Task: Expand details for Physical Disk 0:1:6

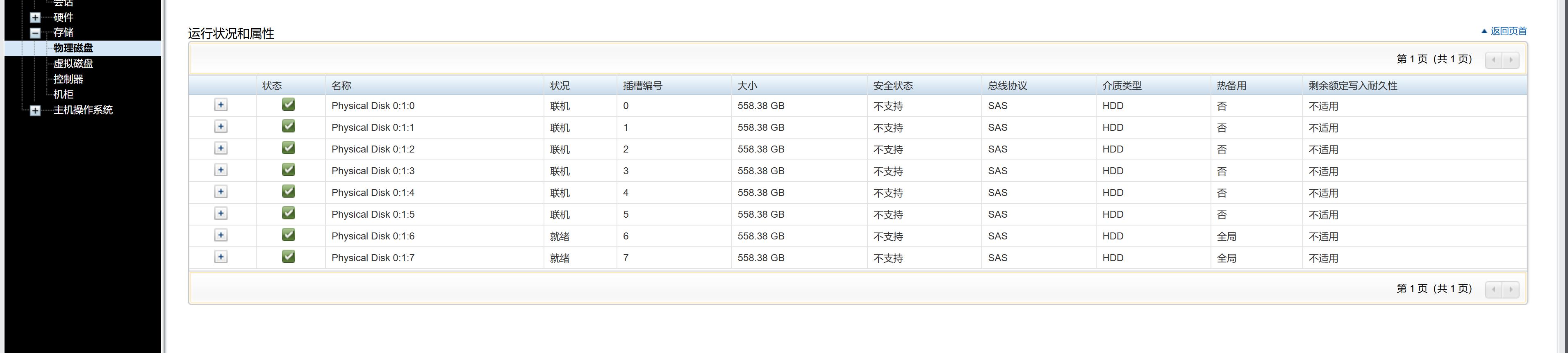Action: 221,235
